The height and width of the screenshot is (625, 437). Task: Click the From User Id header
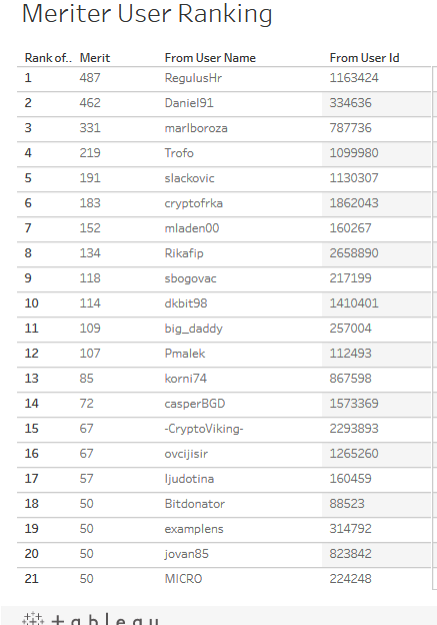point(364,58)
